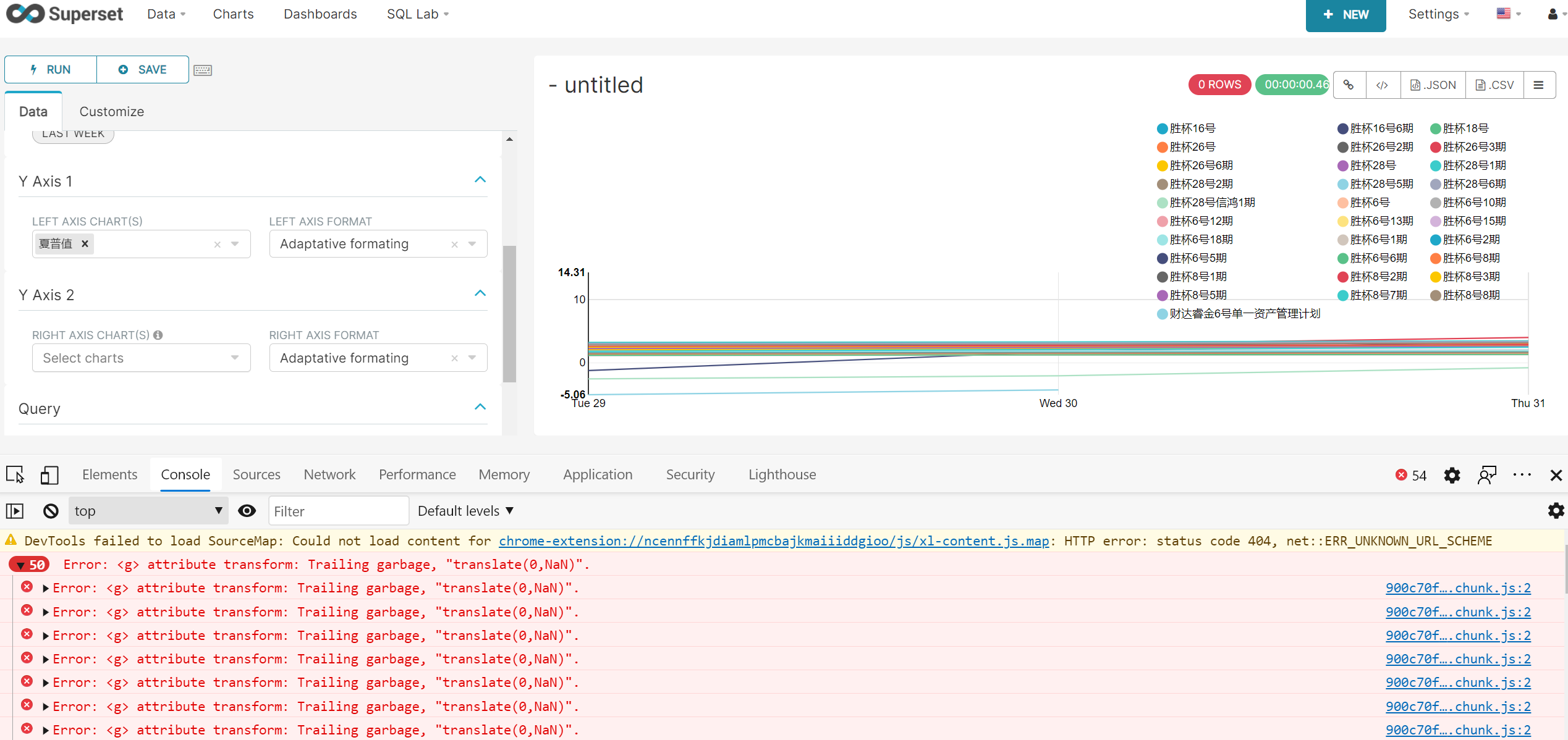
Task: Toggle 胜杯16号 legend series visibility
Action: (1186, 128)
